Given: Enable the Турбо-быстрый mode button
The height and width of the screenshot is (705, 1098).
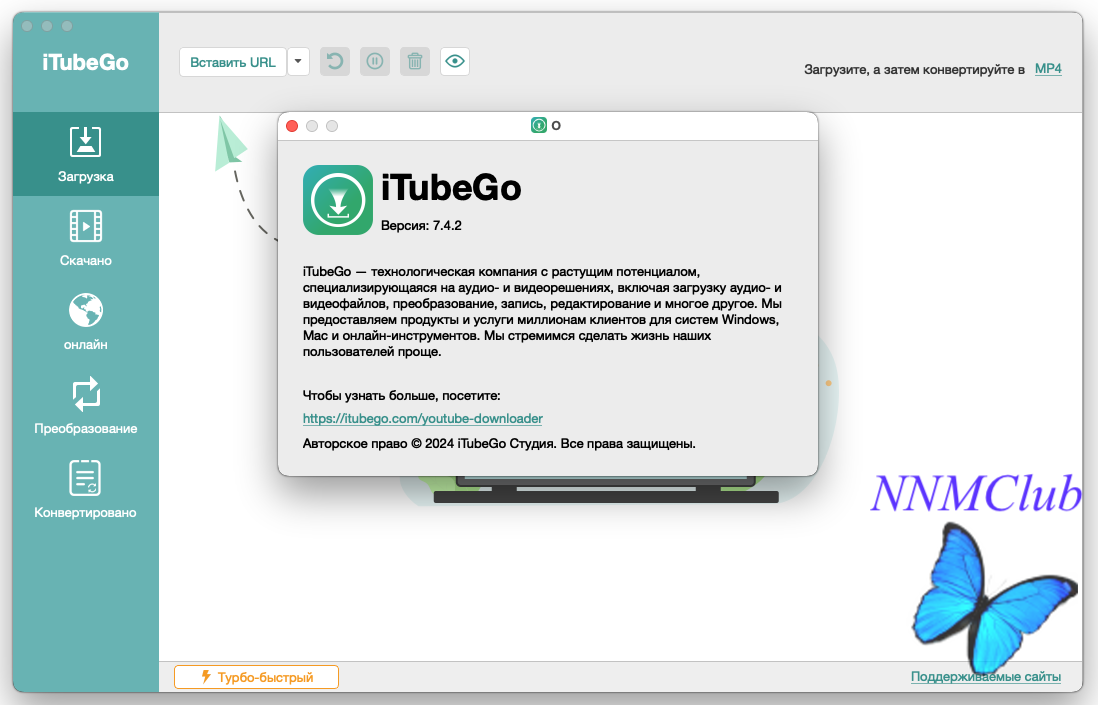Looking at the screenshot, I should point(256,677).
